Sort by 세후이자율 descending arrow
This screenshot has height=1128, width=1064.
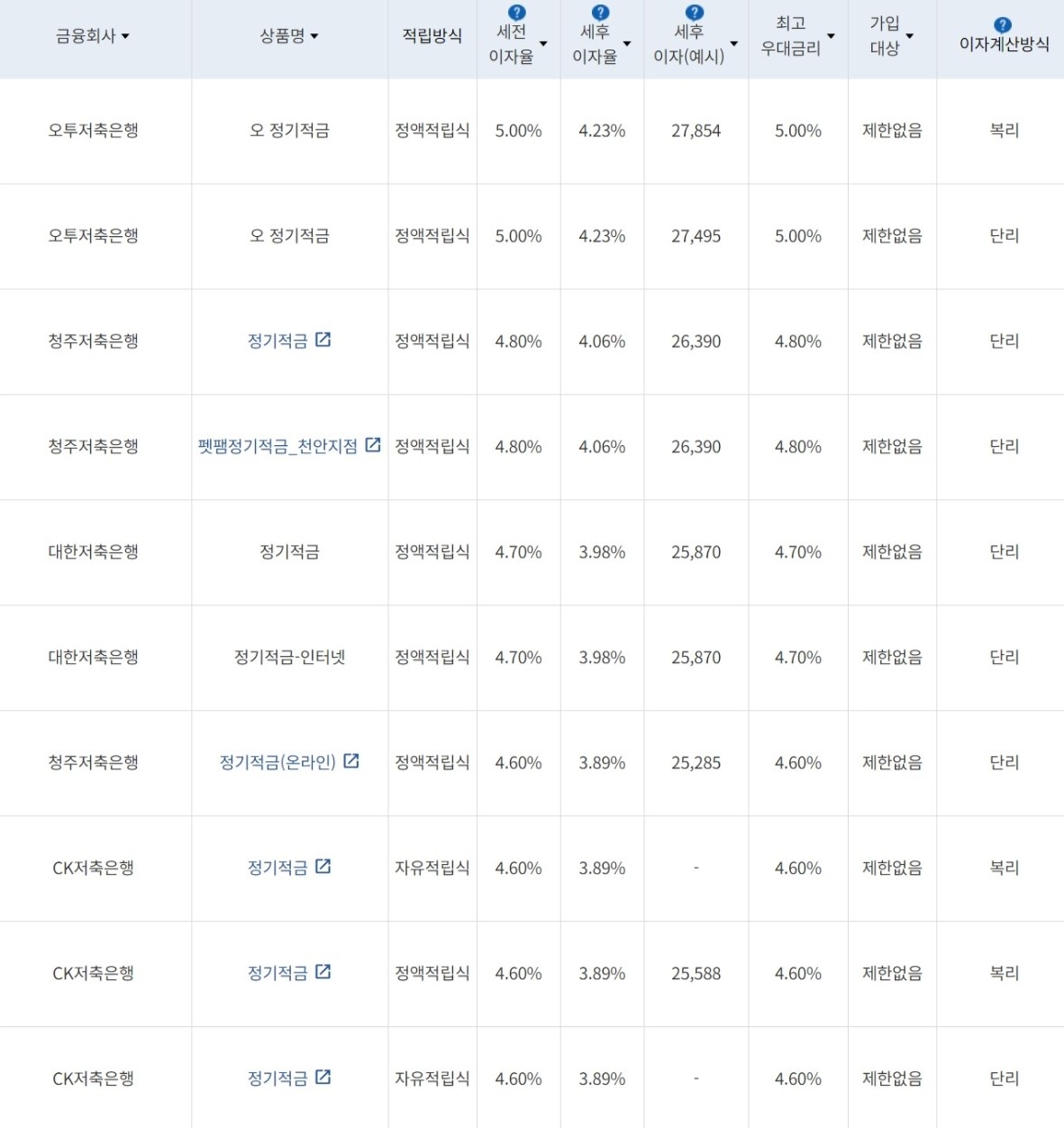click(629, 42)
